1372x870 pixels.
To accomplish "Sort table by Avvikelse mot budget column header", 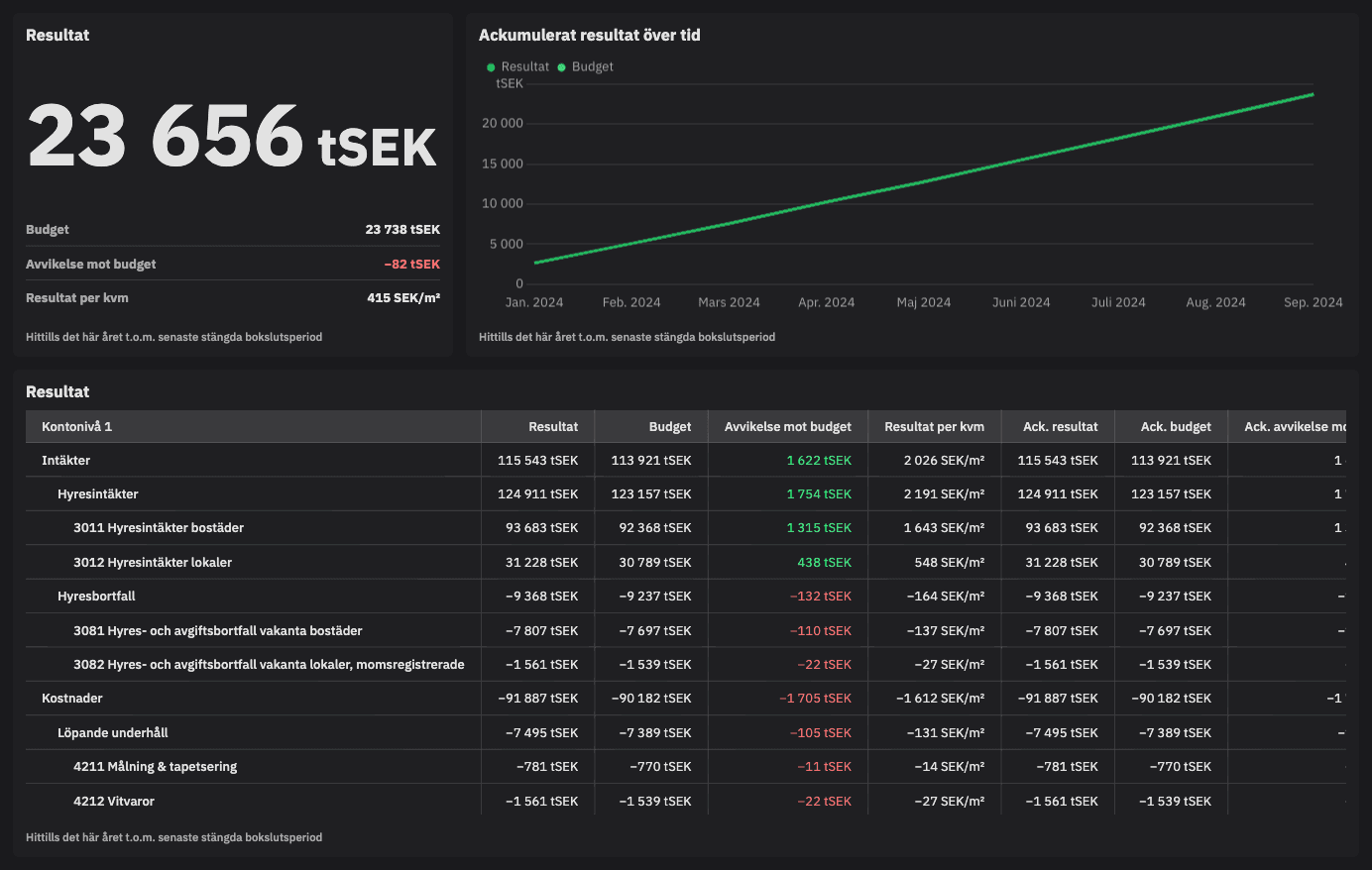I will click(x=787, y=426).
